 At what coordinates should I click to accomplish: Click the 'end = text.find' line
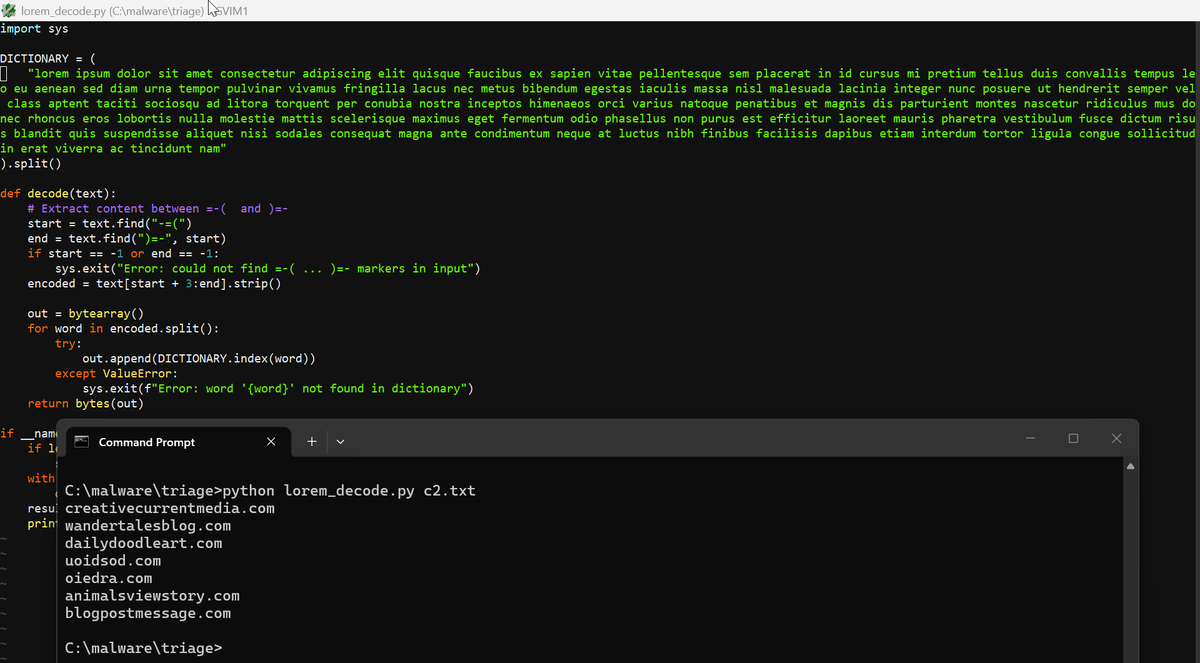coord(127,239)
